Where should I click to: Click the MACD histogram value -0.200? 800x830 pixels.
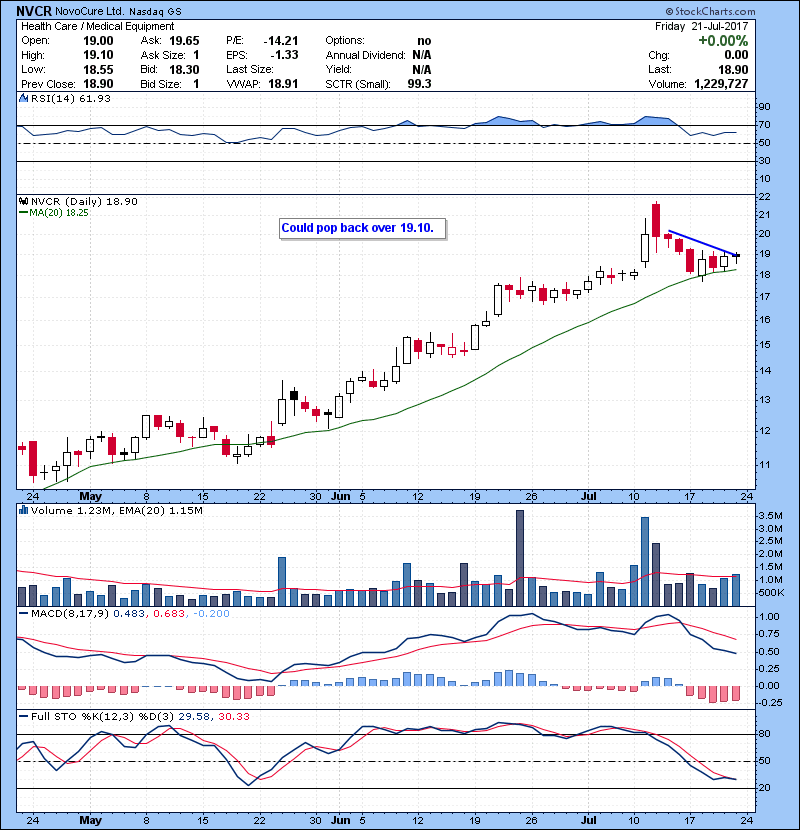[211, 614]
